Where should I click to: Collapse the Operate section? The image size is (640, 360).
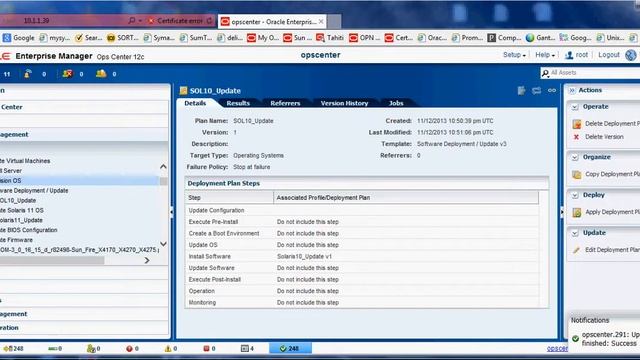click(x=575, y=107)
